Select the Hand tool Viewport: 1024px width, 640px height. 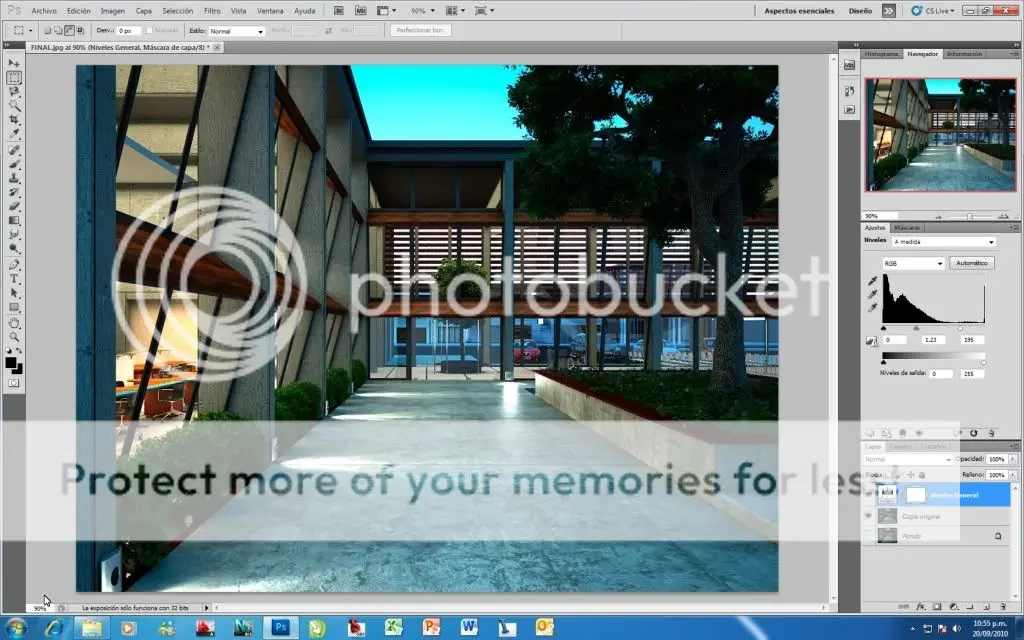[14, 323]
